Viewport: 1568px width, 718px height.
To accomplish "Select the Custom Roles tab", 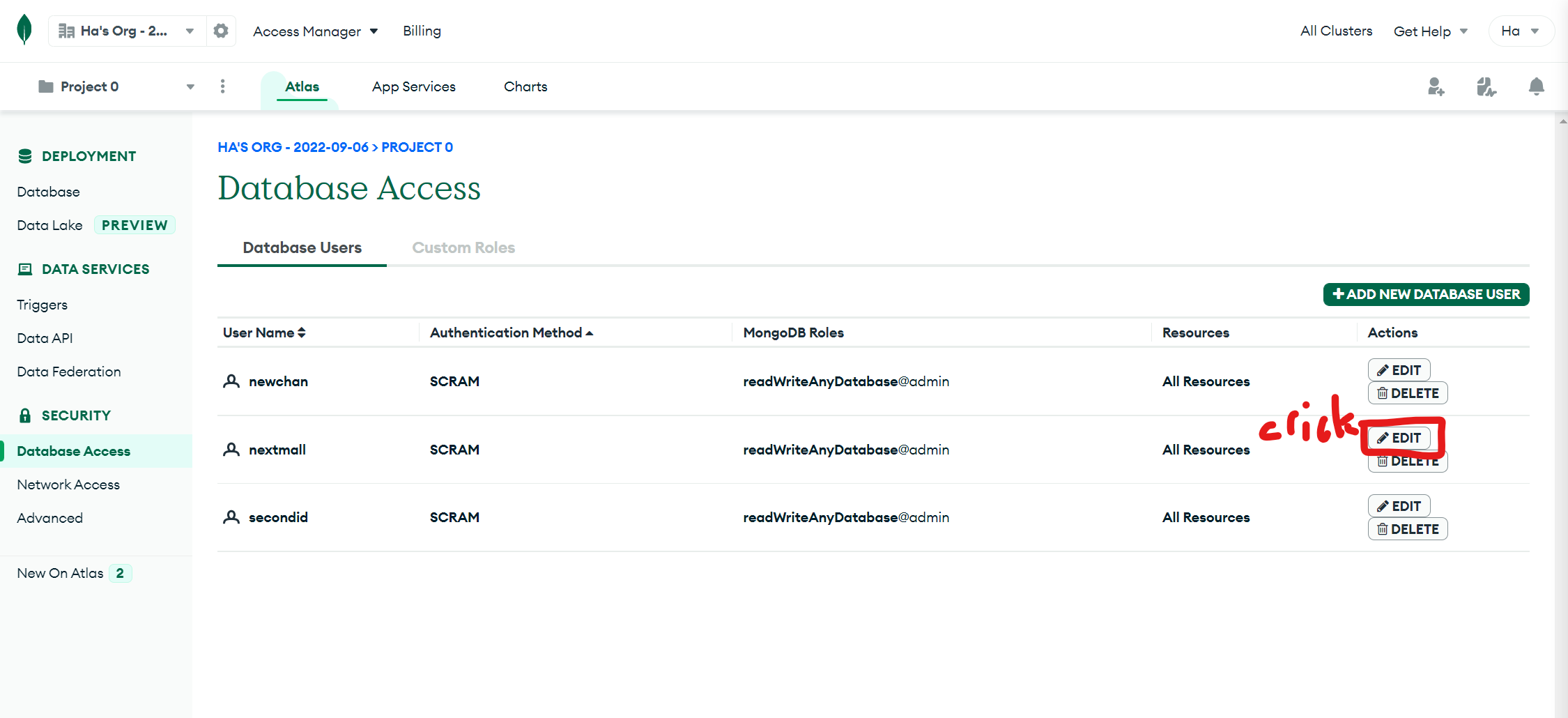I will coord(463,247).
